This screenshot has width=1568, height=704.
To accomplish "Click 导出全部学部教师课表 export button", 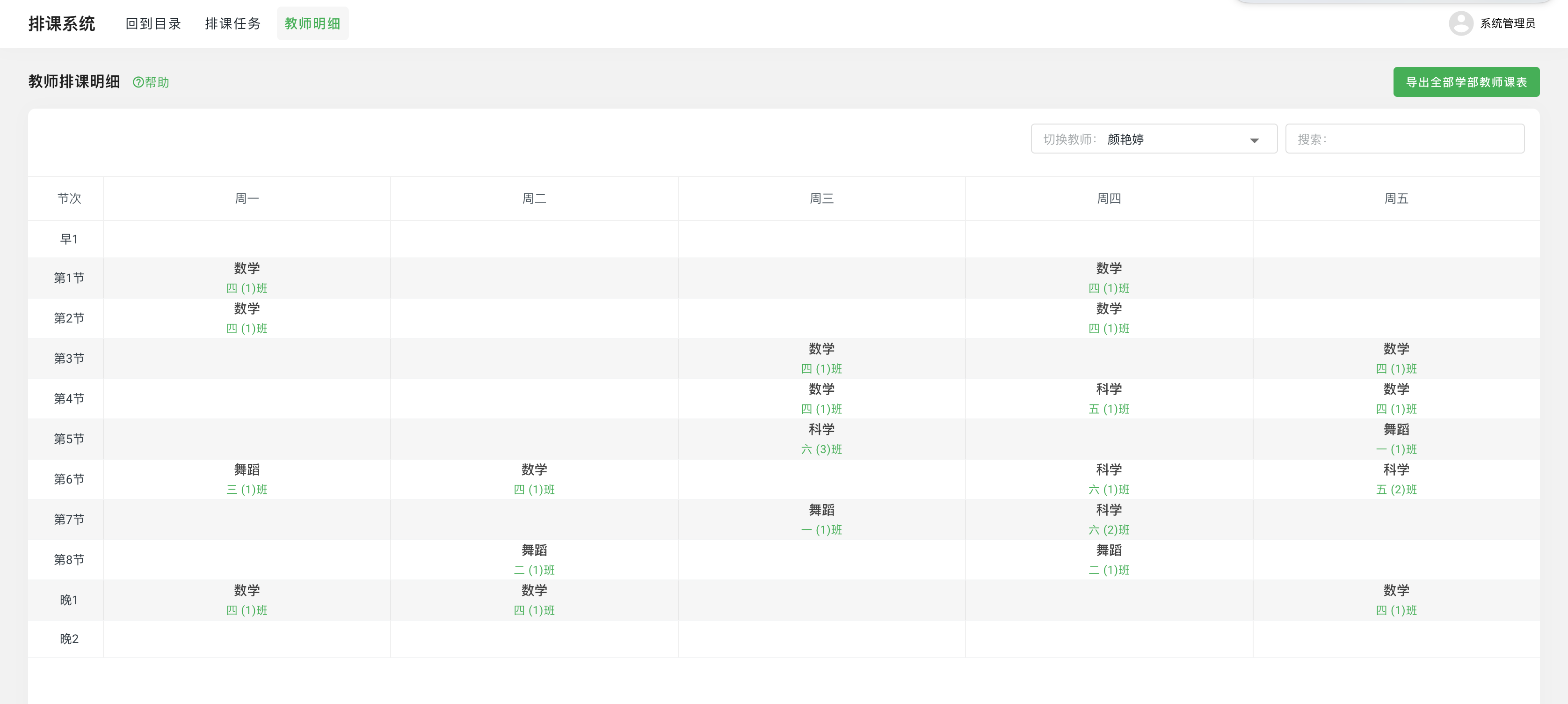I will point(1466,82).
